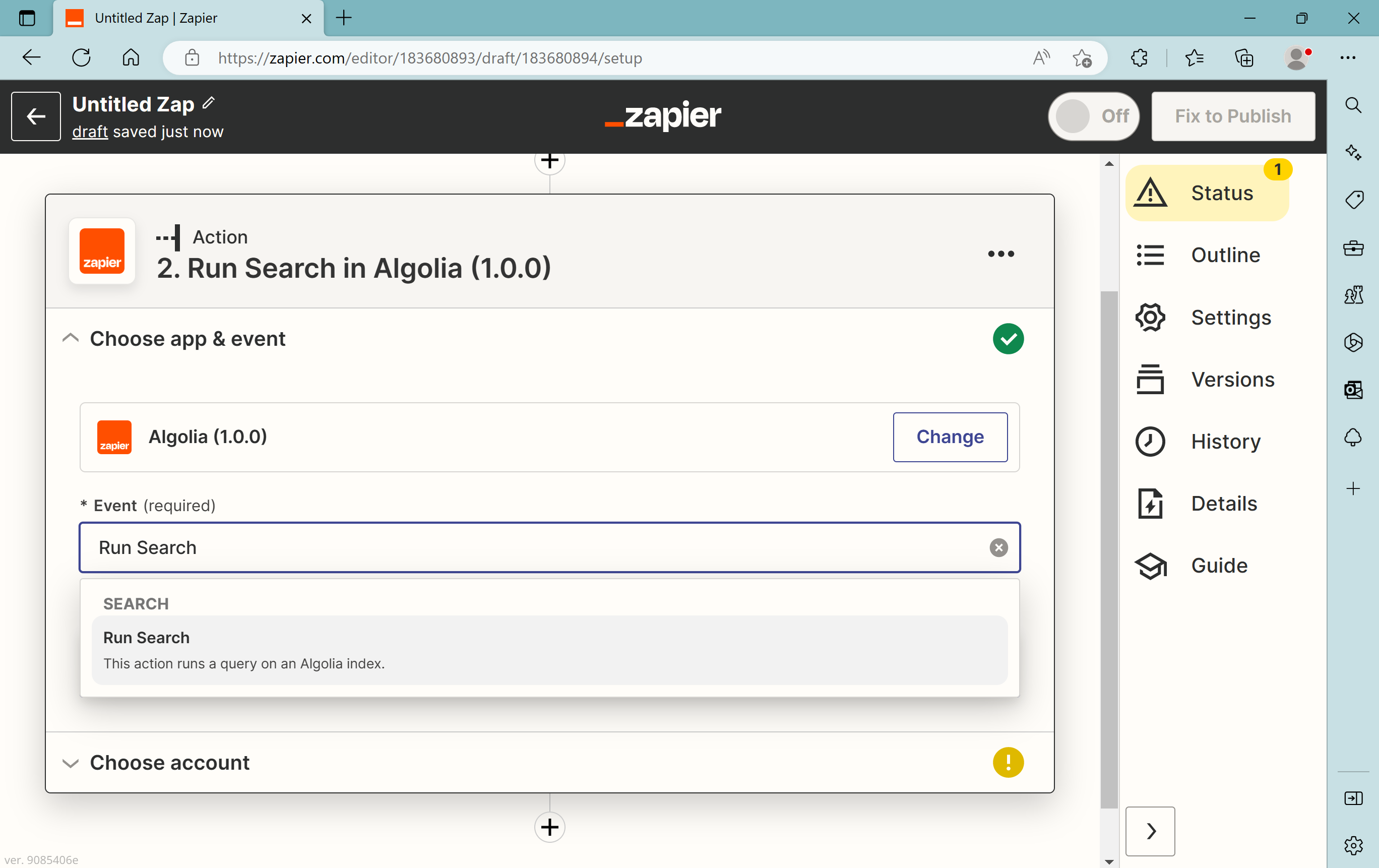Click the green checkmark on Choose app & event

coord(1008,338)
